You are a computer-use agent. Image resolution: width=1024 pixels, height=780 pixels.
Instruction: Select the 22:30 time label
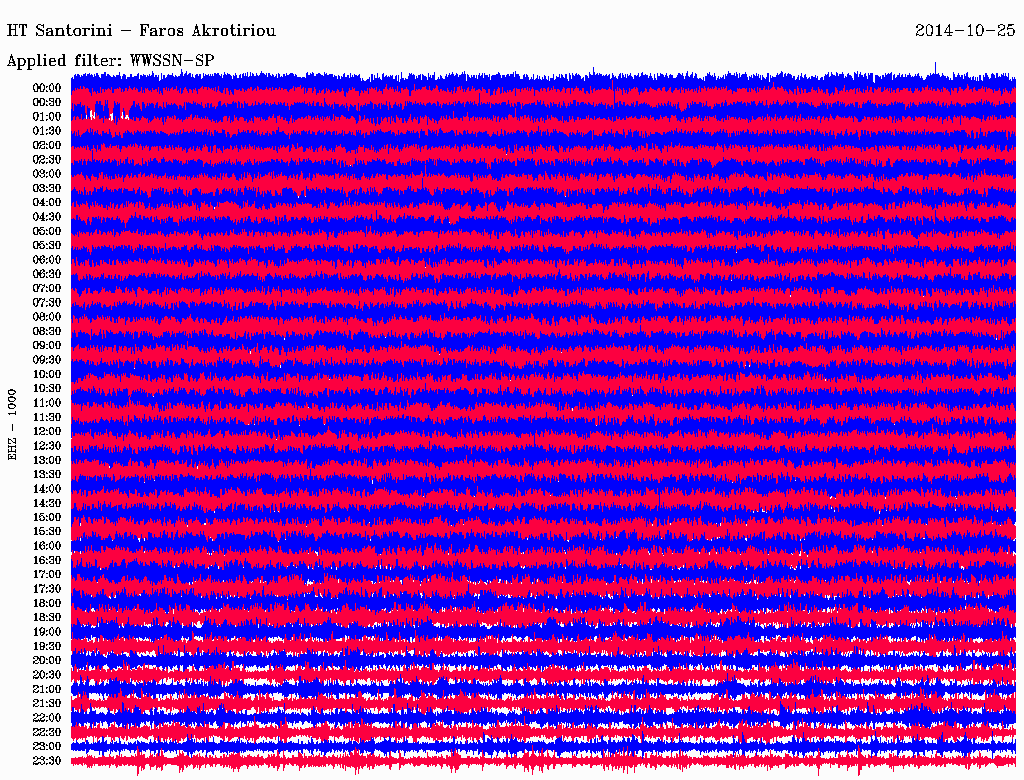[x=47, y=732]
